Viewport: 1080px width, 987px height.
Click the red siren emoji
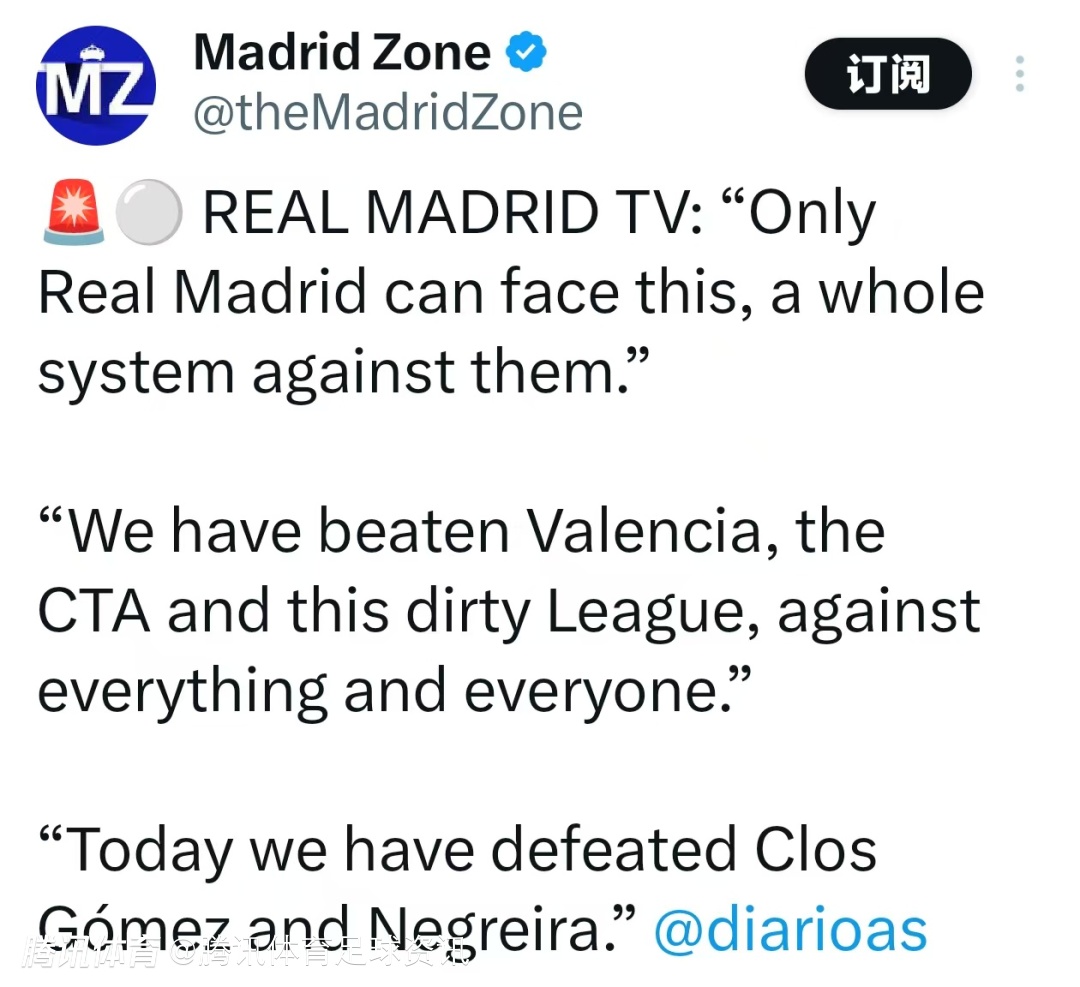pyautogui.click(x=73, y=214)
